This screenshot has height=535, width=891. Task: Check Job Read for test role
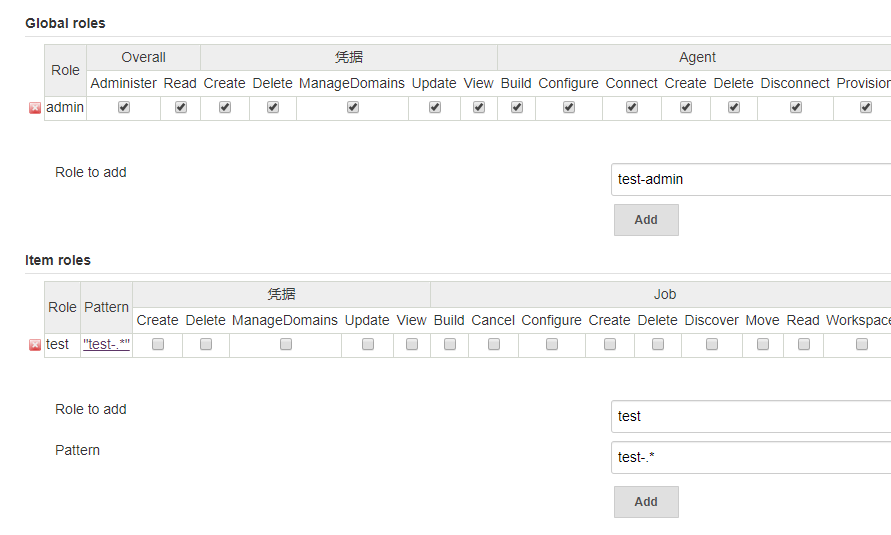point(804,344)
